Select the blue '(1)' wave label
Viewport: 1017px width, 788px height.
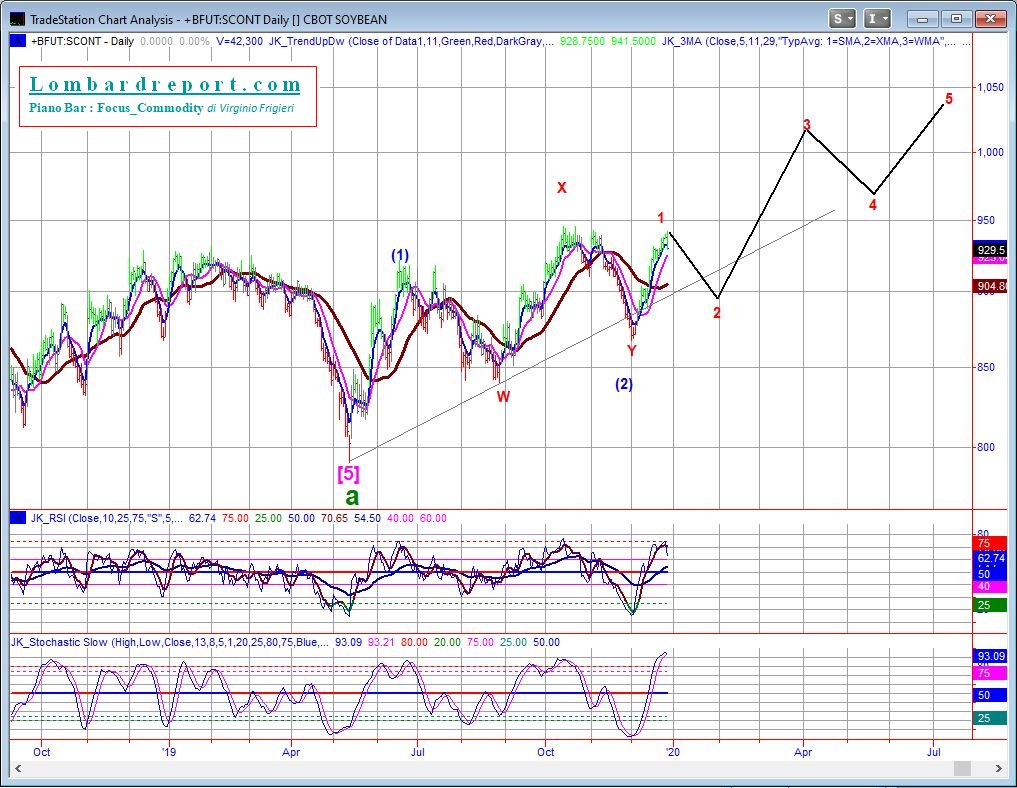pos(400,256)
